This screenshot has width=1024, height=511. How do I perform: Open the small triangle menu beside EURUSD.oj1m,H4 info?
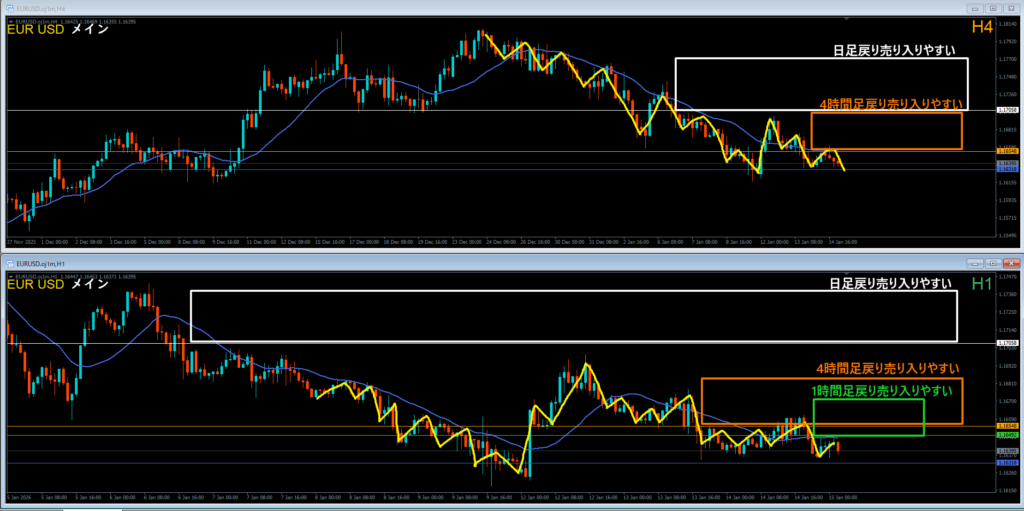coord(10,22)
